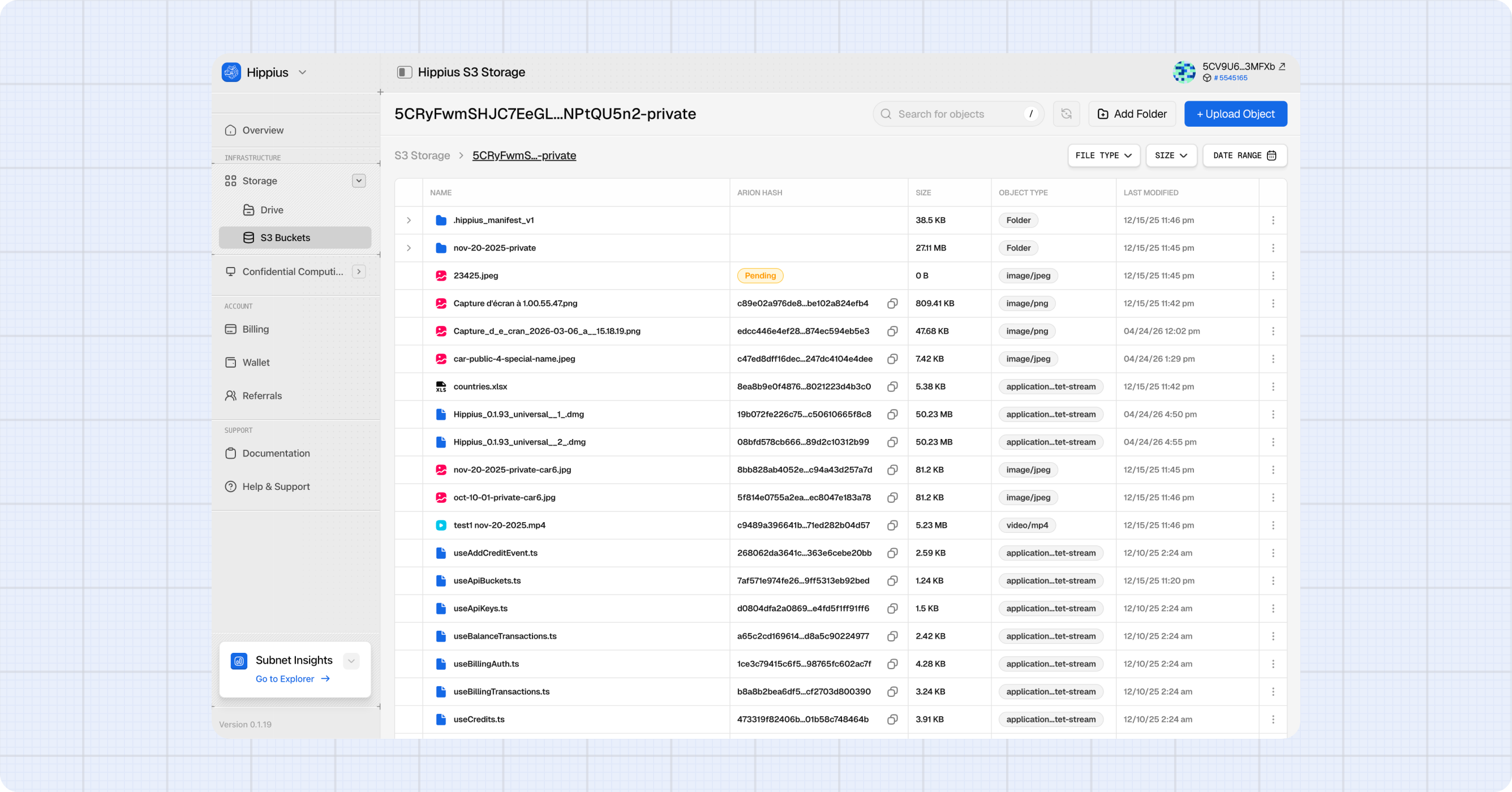Viewport: 1512px width, 792px height.
Task: Copy hash of car-public-4-special-name.jpeg
Action: (x=892, y=359)
